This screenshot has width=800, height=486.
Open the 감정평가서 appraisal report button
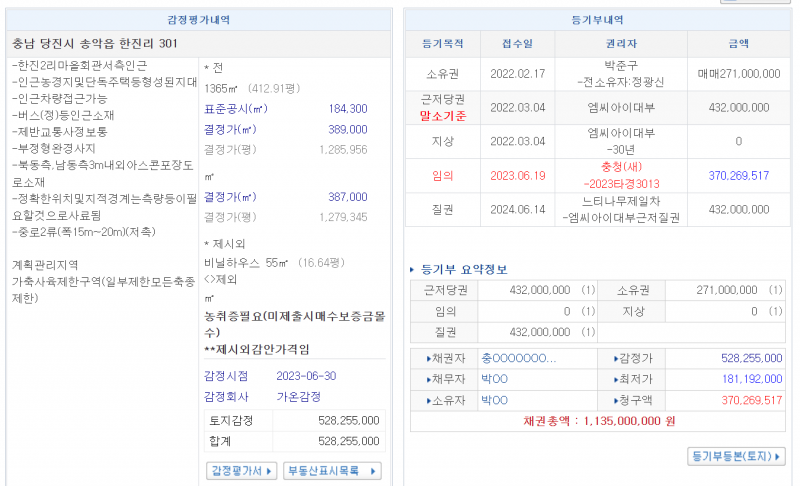[241, 470]
